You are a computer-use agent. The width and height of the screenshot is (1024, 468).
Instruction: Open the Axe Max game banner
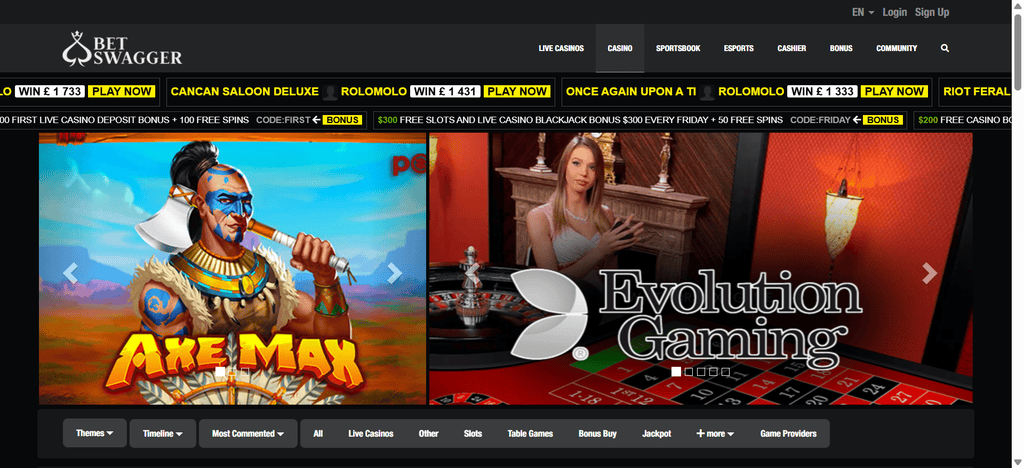232,268
